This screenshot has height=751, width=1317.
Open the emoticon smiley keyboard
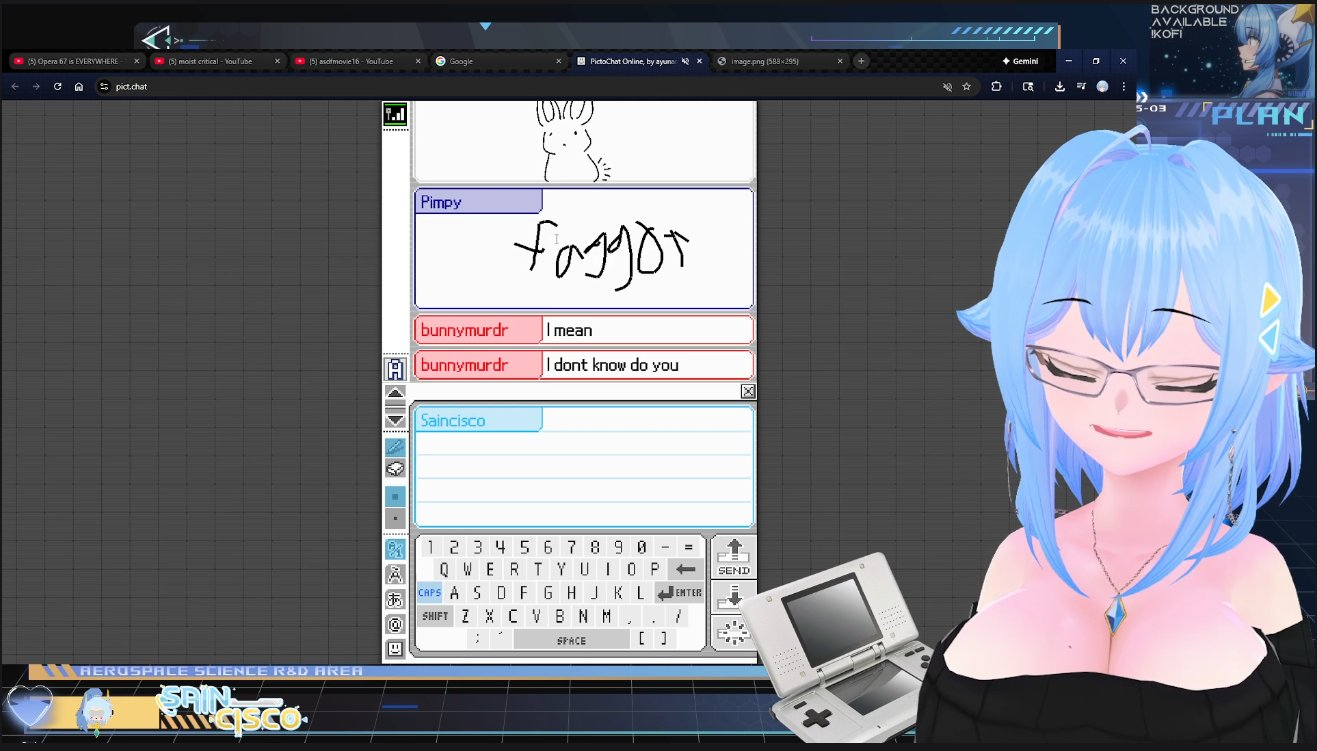[x=395, y=648]
